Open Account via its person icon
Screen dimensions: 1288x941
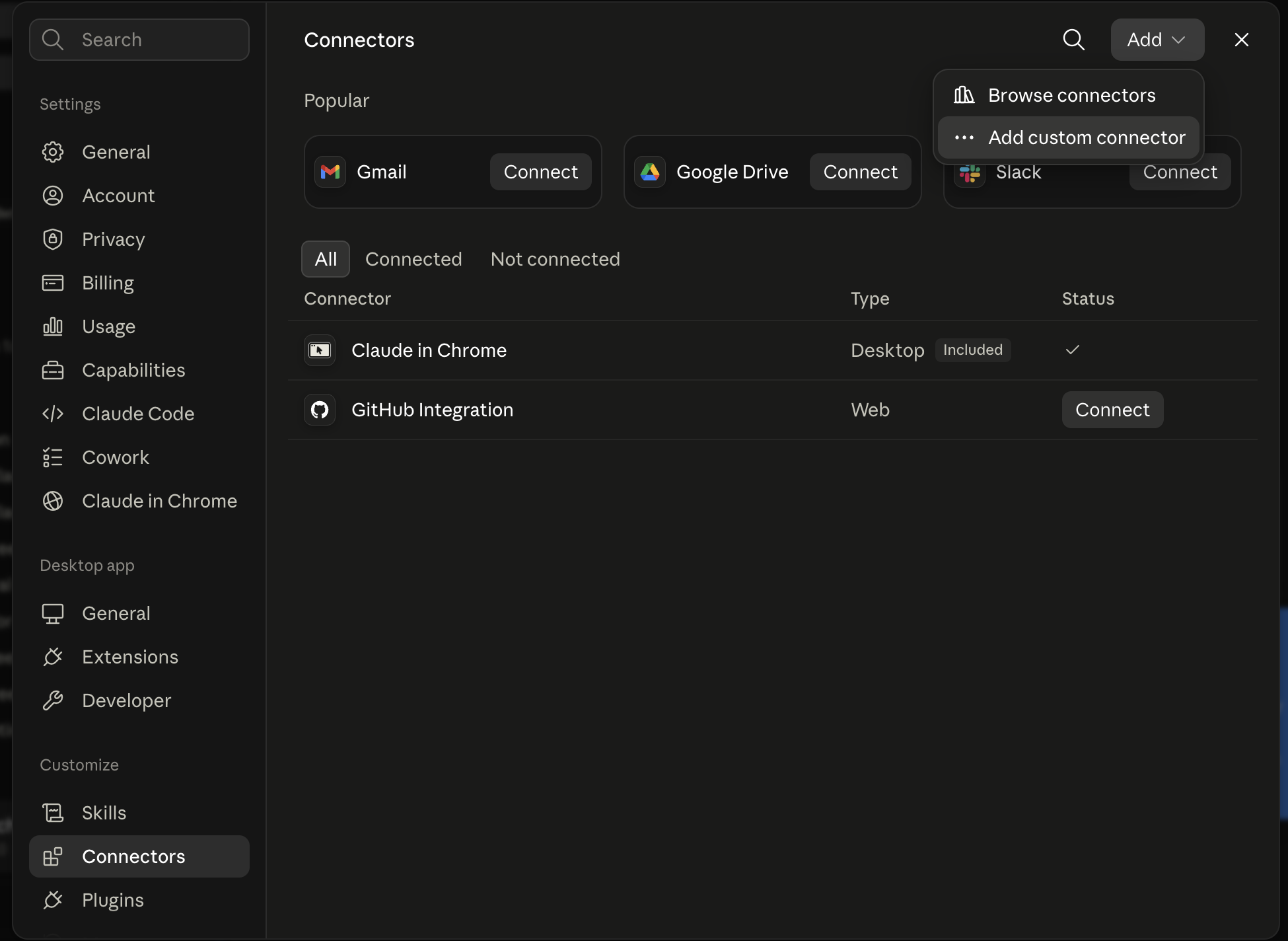[53, 196]
